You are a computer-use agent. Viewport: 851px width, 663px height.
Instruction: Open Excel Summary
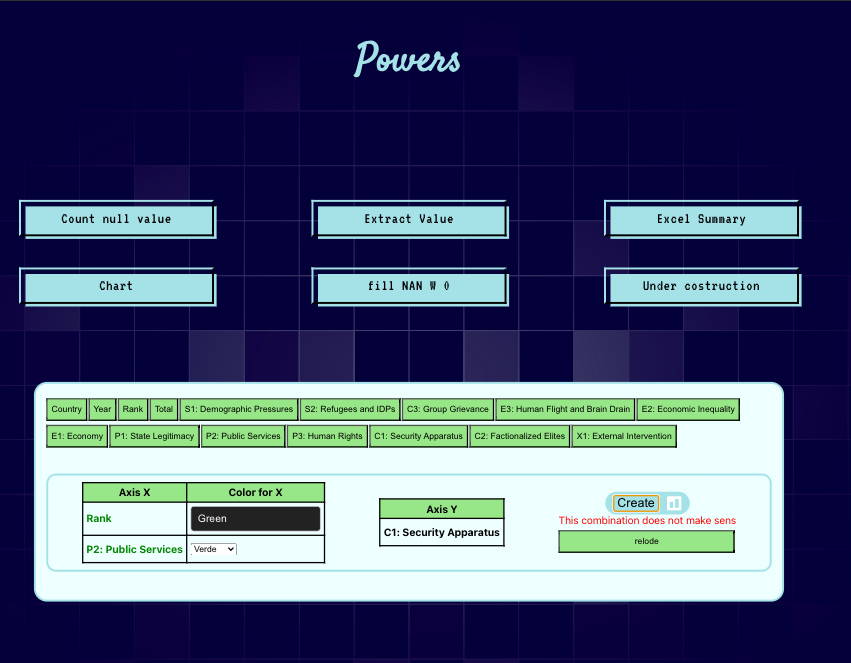(701, 220)
